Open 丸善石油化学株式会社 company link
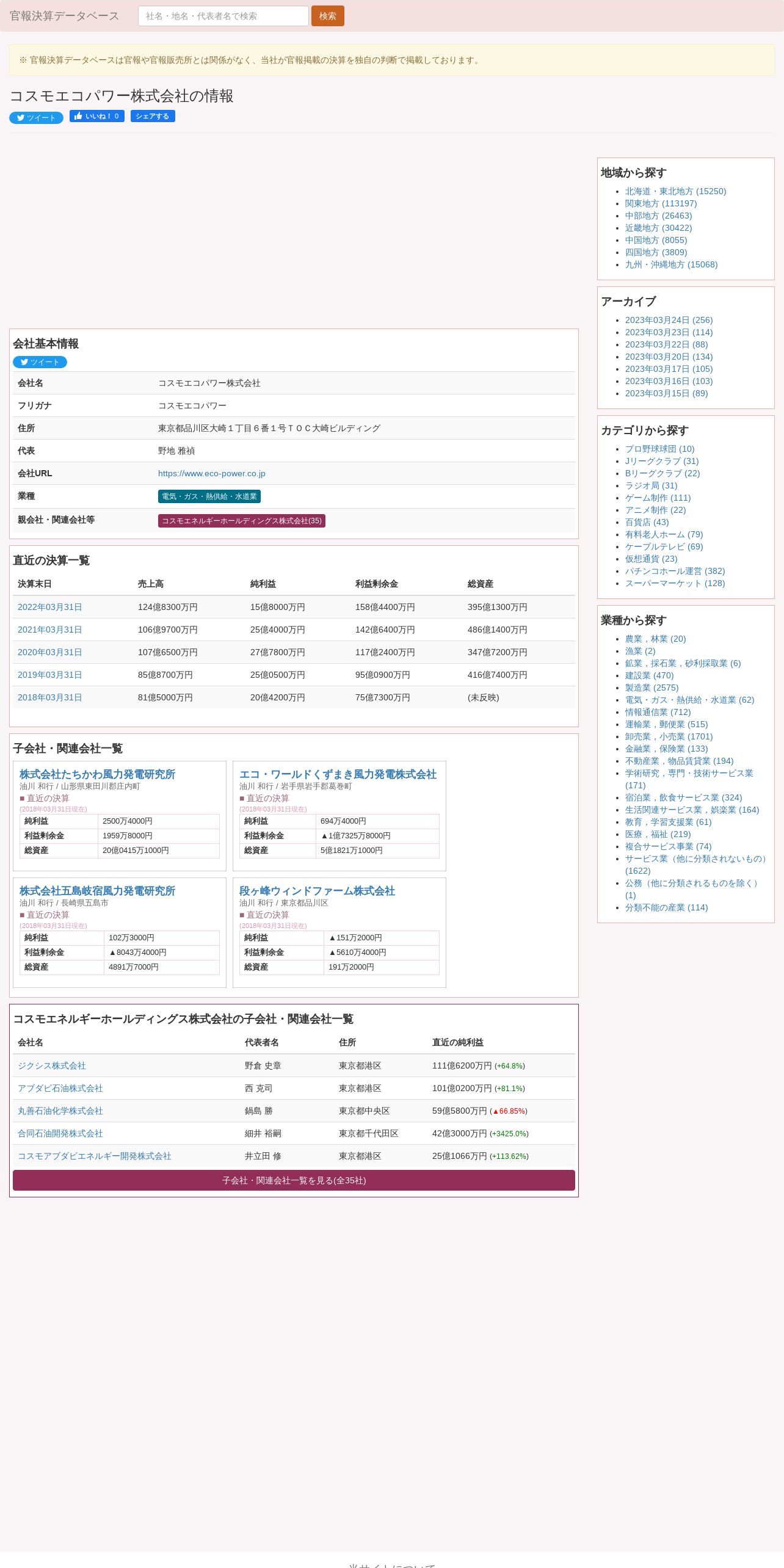Image resolution: width=784 pixels, height=1568 pixels. tap(60, 1111)
